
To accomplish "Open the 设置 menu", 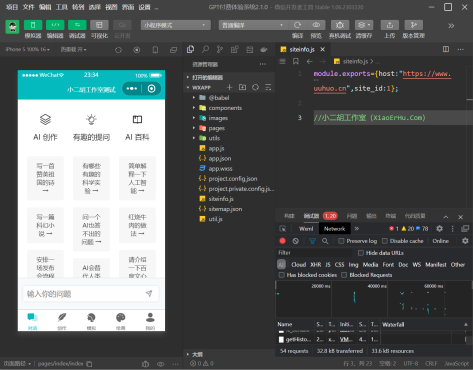I will [x=145, y=7].
